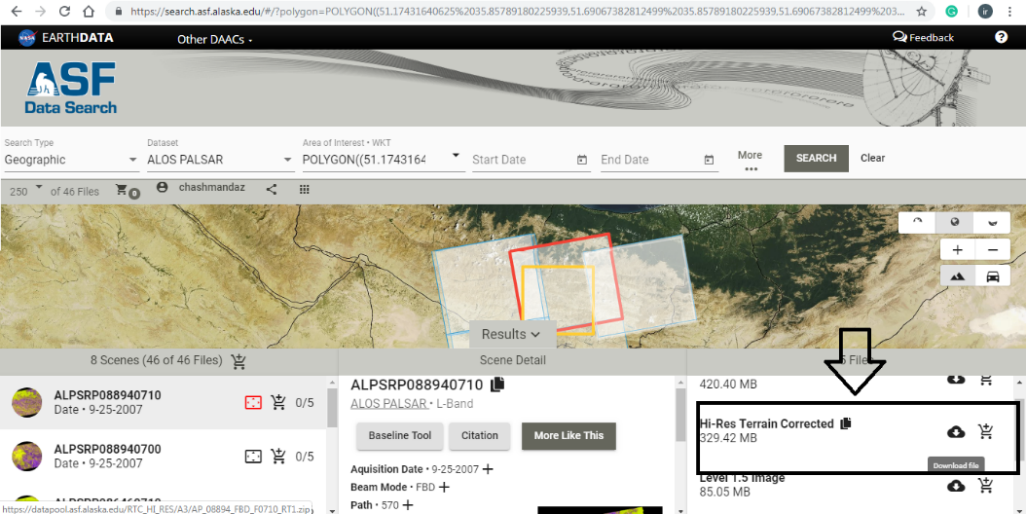Open the Search Type dropdown
This screenshot has height=514, width=1026.
[70, 160]
